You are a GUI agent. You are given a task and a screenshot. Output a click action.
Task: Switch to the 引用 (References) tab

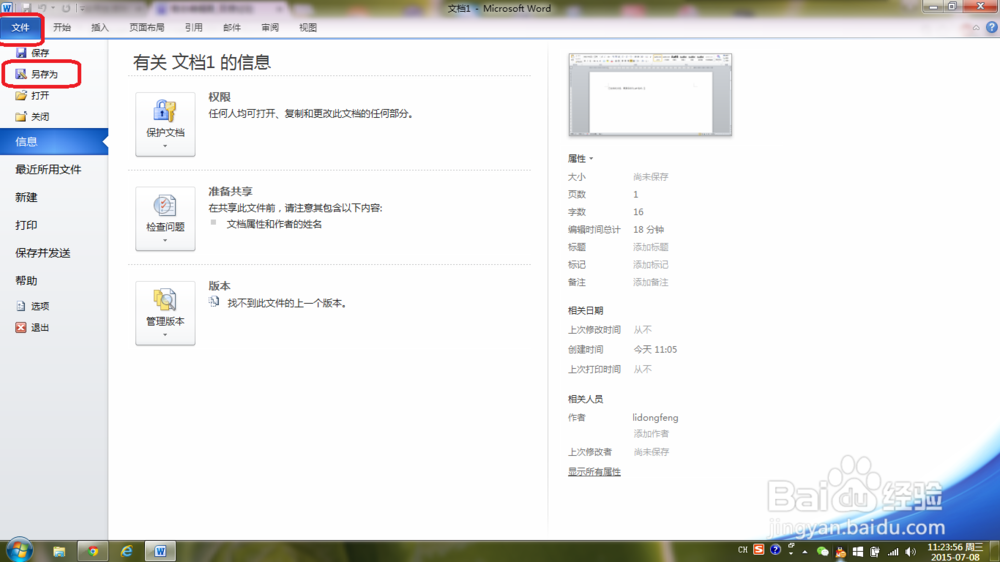coord(194,27)
